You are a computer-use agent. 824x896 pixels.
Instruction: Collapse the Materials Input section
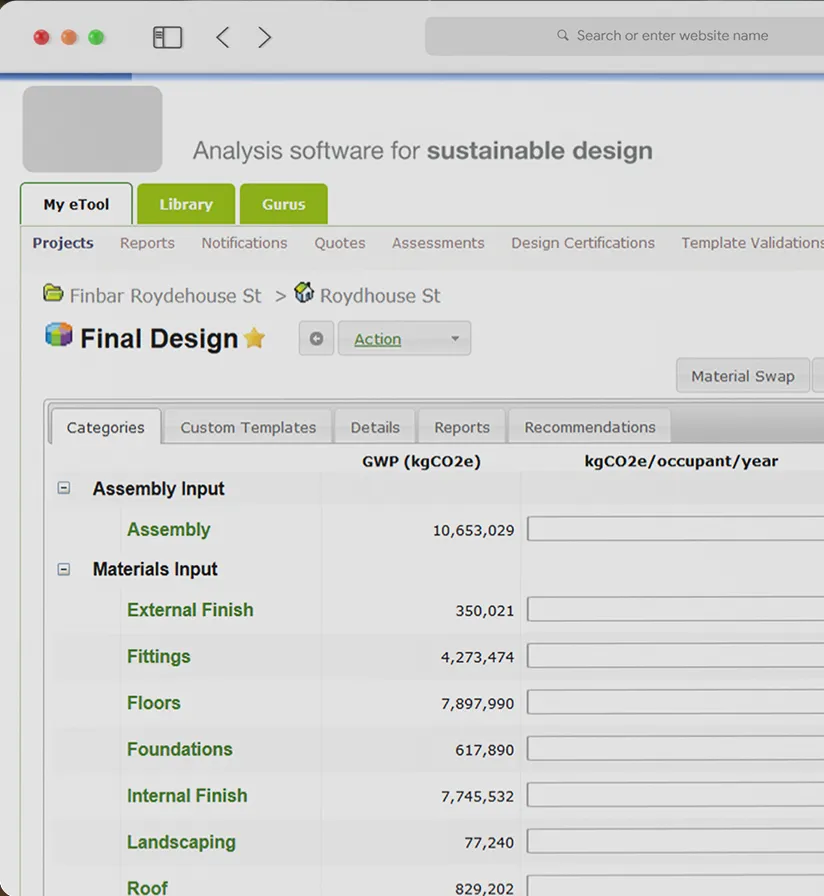point(64,569)
